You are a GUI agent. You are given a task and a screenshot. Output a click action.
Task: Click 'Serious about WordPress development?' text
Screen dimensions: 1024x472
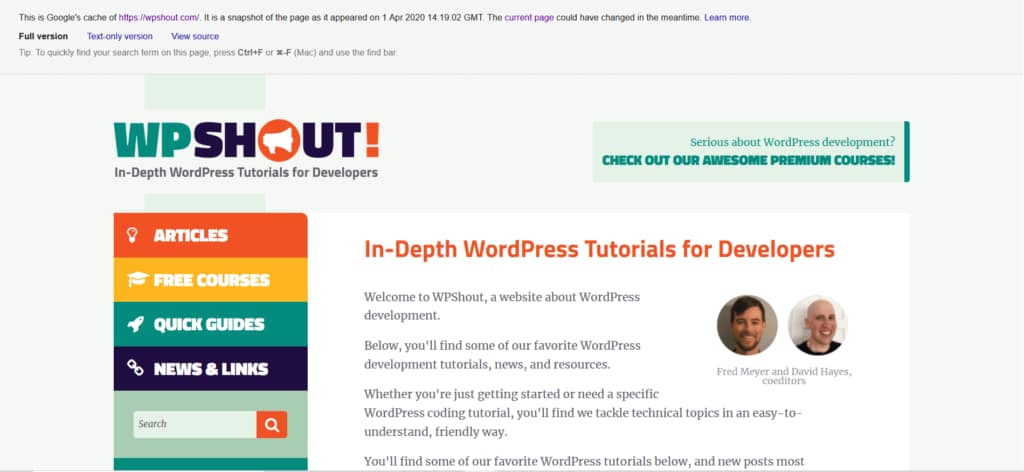pyautogui.click(x=792, y=142)
